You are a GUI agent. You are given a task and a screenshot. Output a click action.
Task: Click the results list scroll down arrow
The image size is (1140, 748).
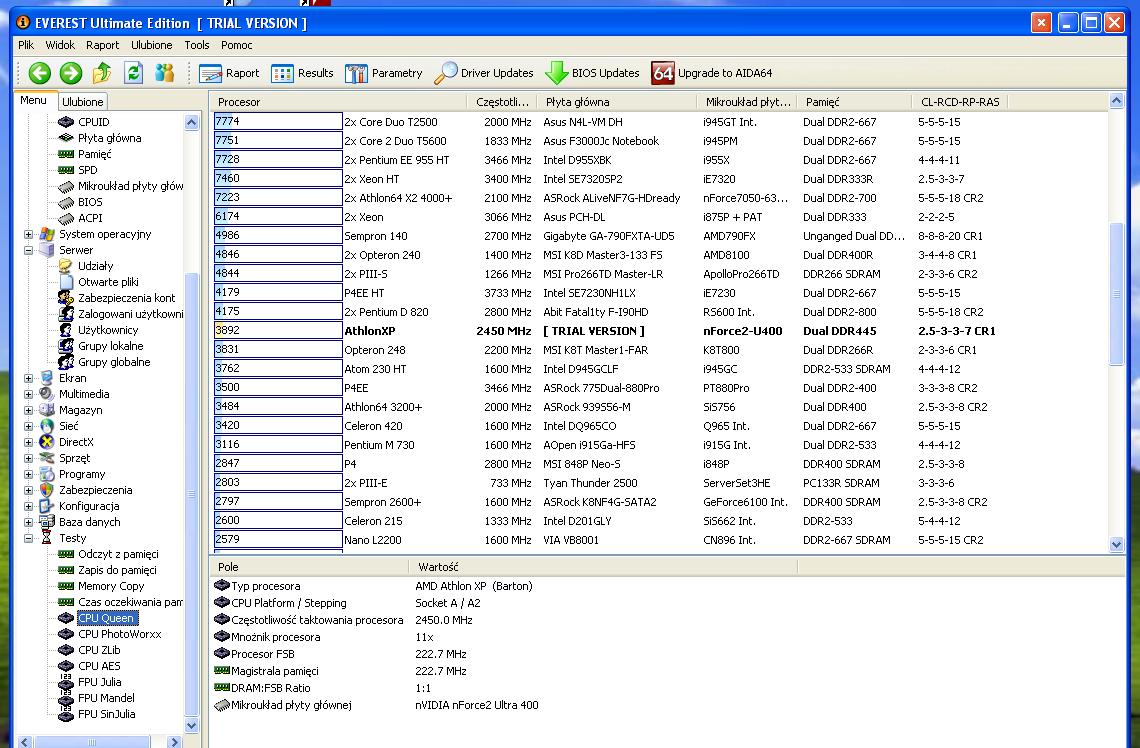[1117, 544]
